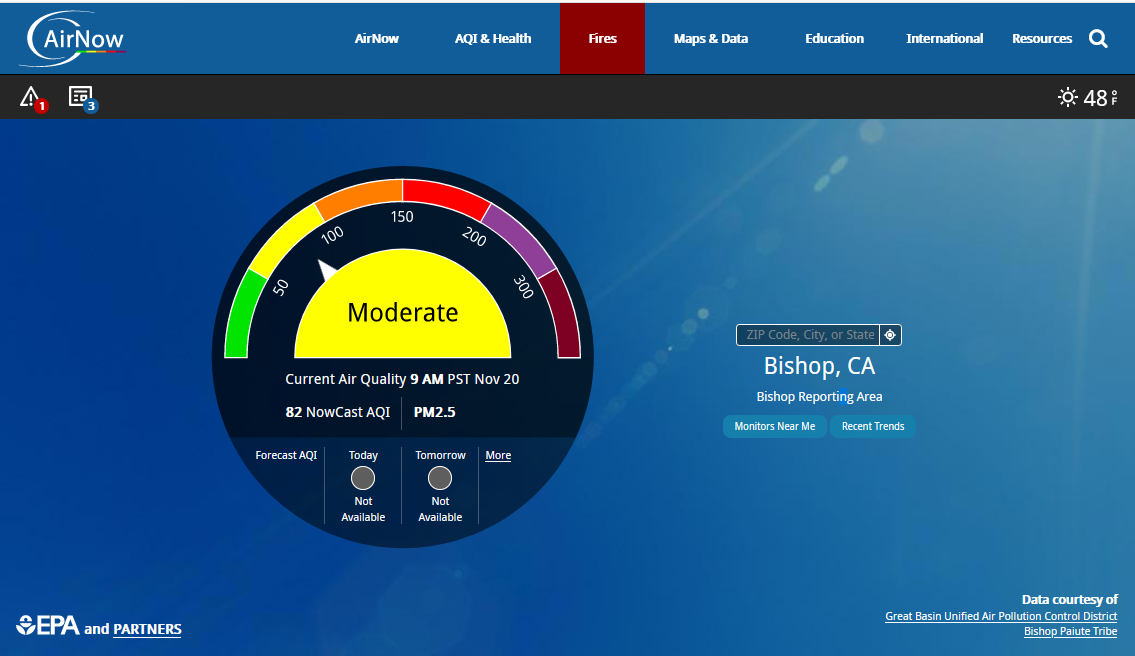Click the Monitors Near Me button

(774, 426)
